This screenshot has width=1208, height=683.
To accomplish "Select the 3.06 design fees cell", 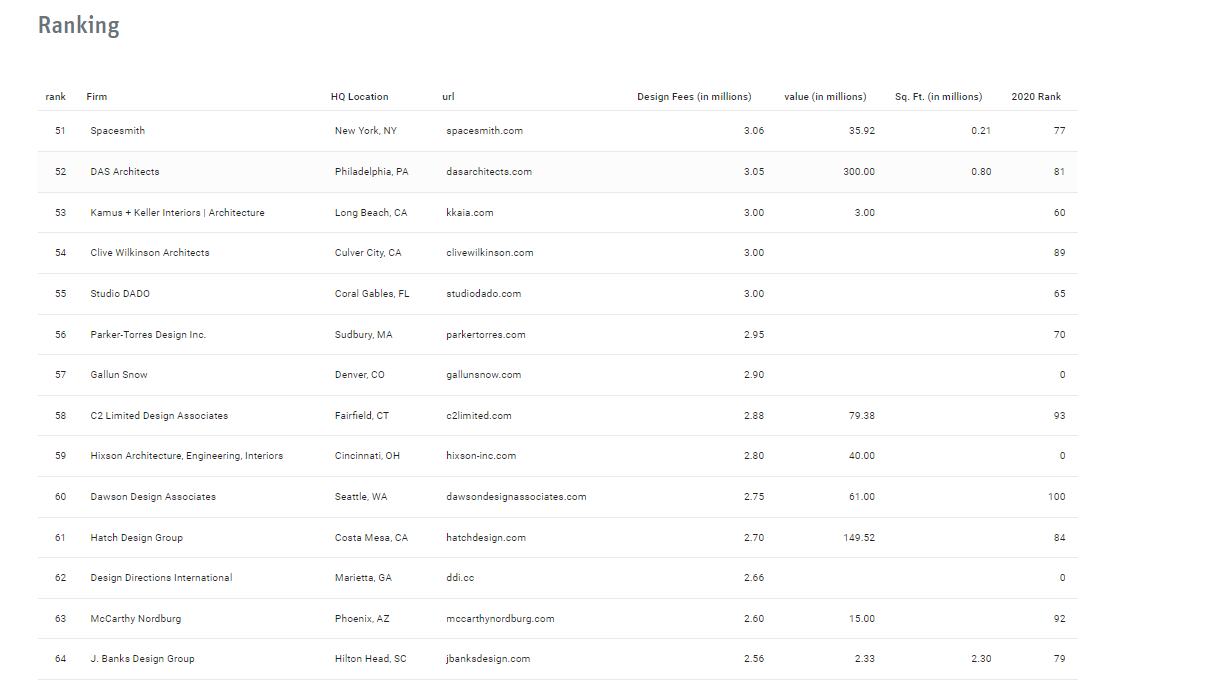I will [x=754, y=131].
